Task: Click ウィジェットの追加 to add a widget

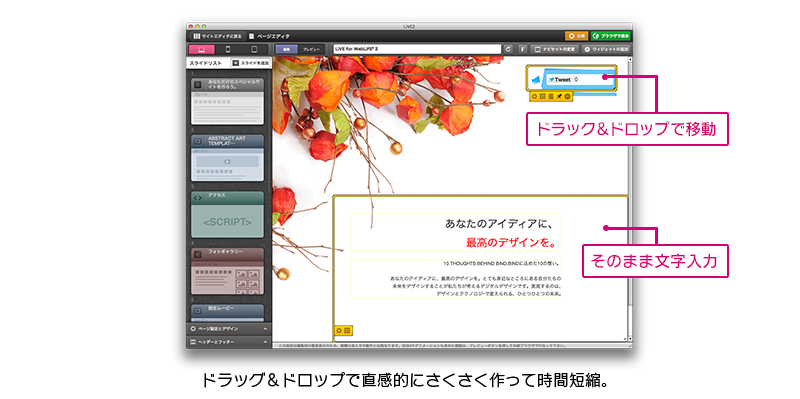Action: coord(606,49)
